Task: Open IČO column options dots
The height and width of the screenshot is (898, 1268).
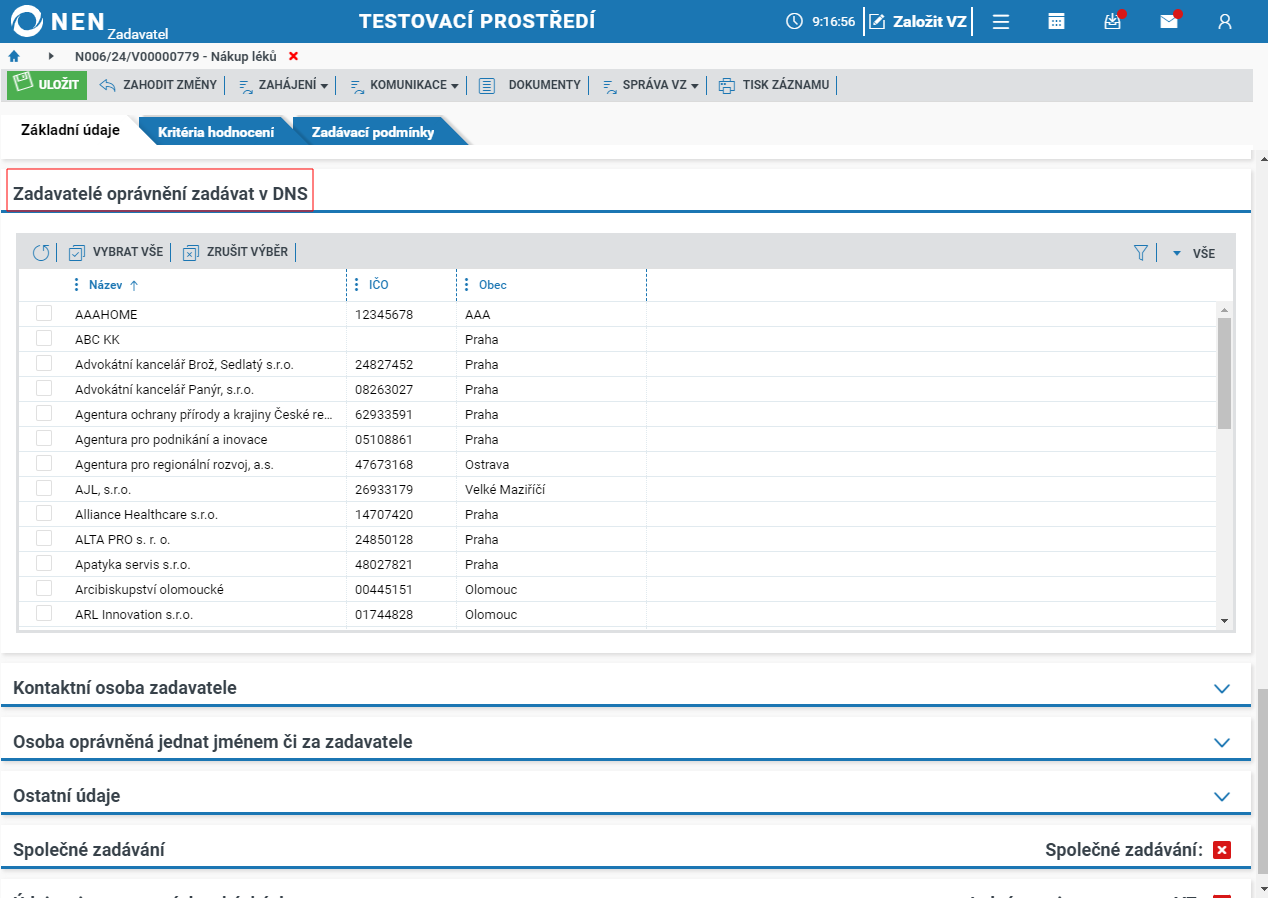Action: 357,285
